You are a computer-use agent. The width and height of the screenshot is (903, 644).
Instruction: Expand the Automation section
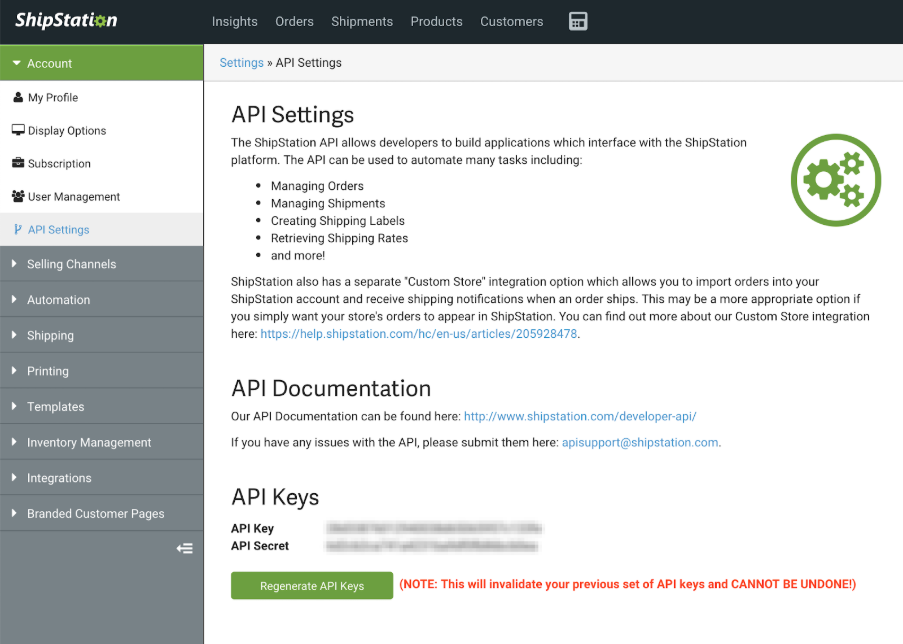[58, 300]
